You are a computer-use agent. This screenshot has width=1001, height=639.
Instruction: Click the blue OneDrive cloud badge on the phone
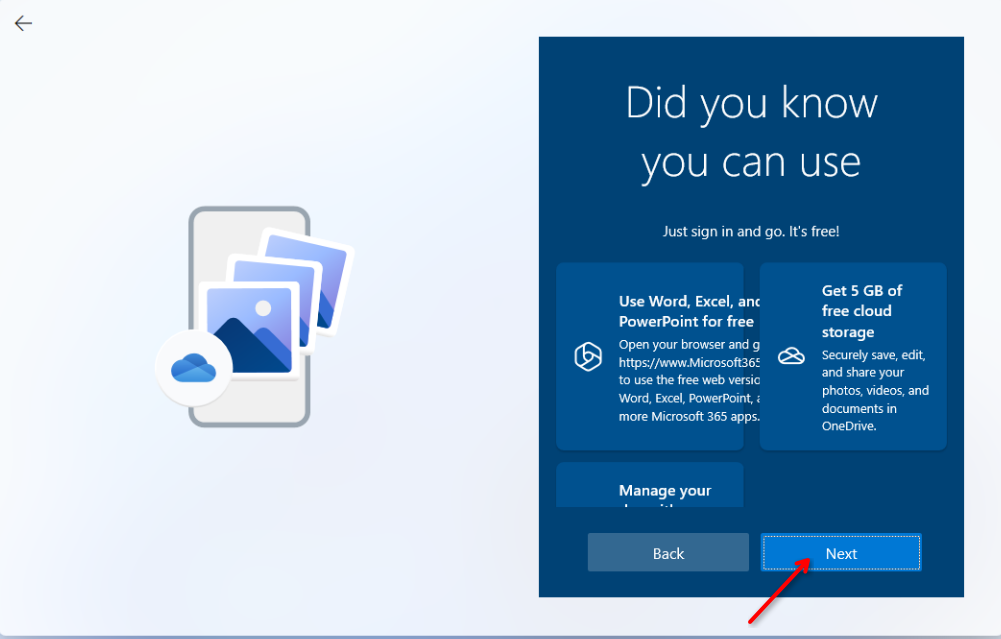(193, 368)
